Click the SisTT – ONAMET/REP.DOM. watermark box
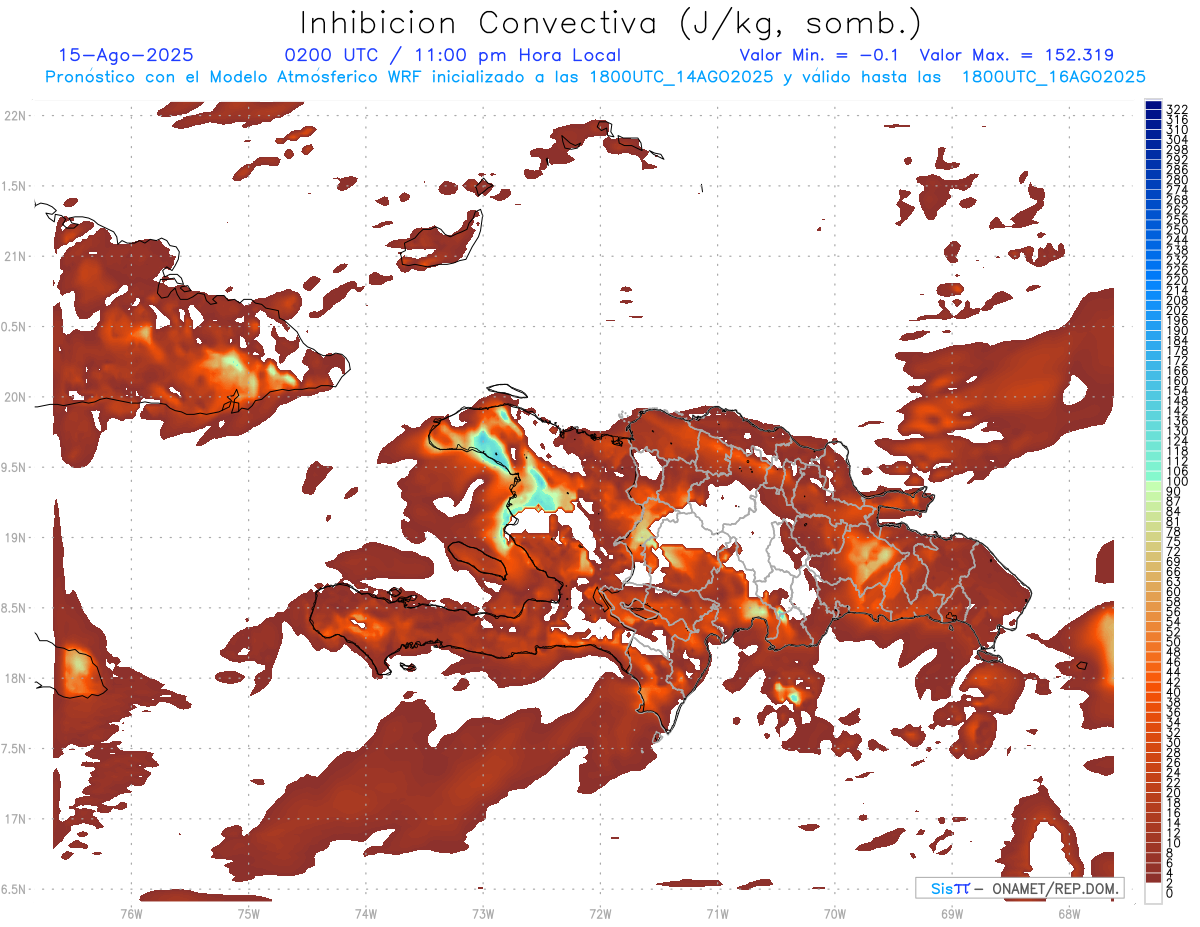 [x=1019, y=888]
